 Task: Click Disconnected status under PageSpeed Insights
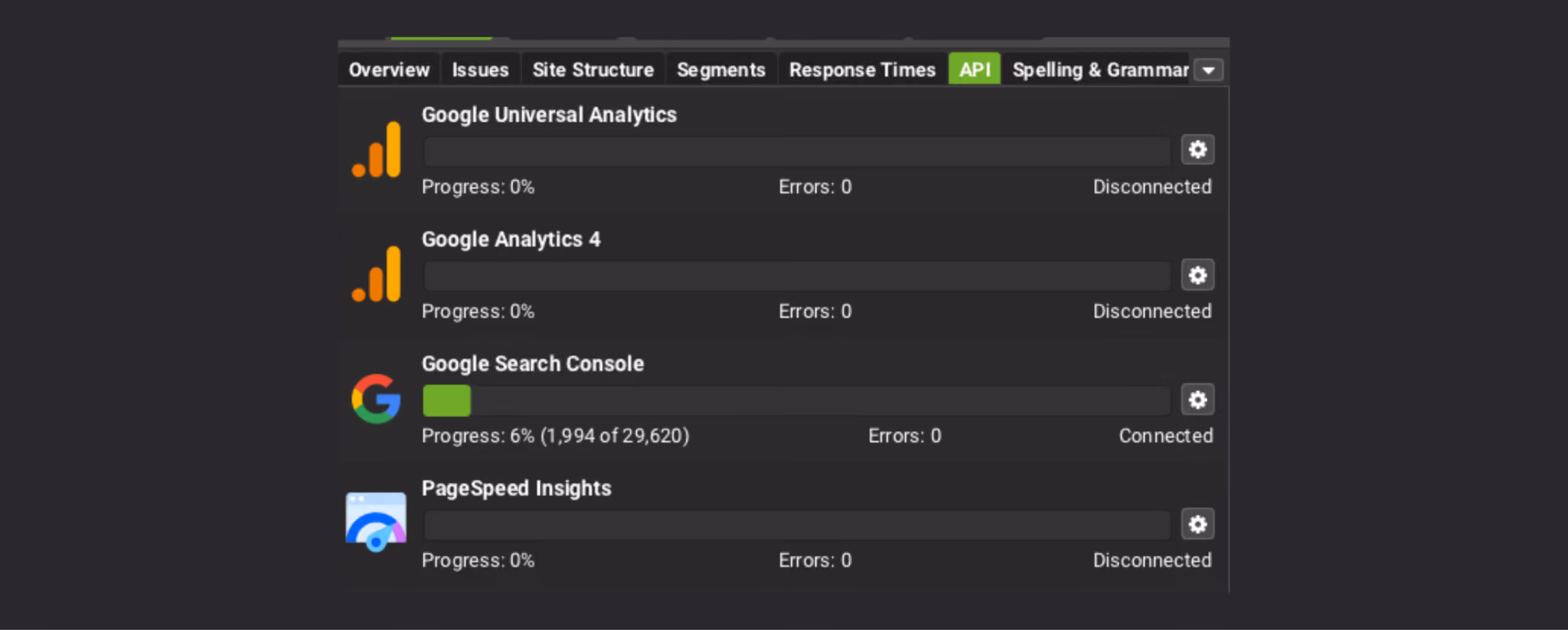[x=1152, y=560]
